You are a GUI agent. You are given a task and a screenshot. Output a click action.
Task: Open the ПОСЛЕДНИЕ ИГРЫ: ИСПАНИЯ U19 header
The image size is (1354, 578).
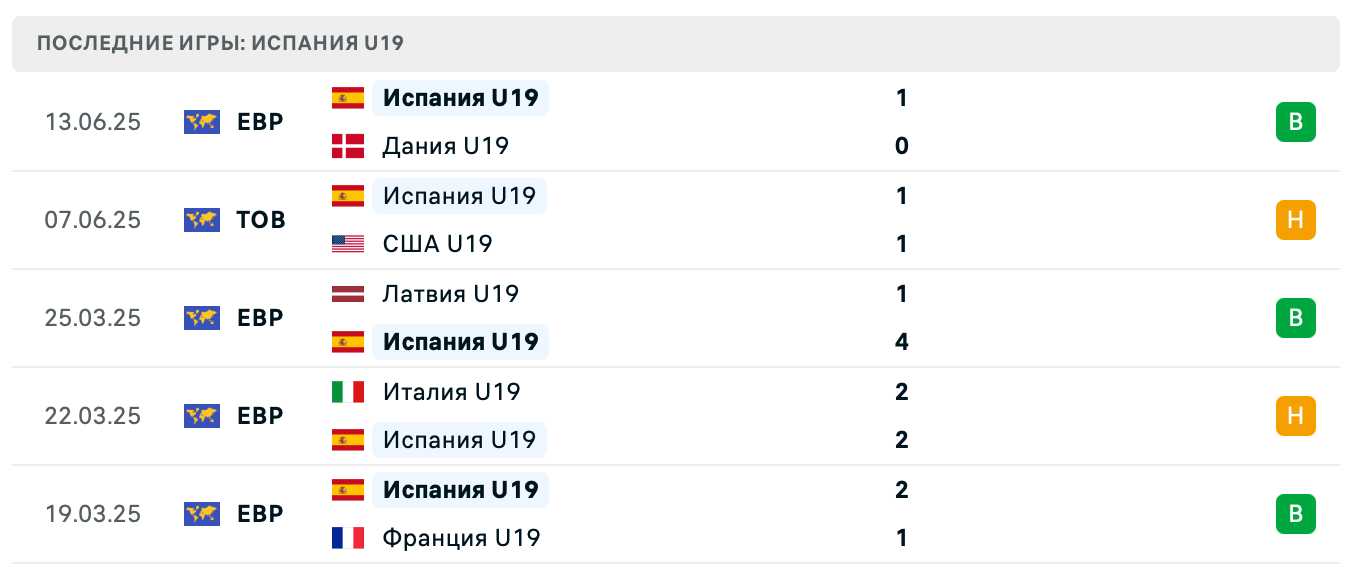point(219,43)
